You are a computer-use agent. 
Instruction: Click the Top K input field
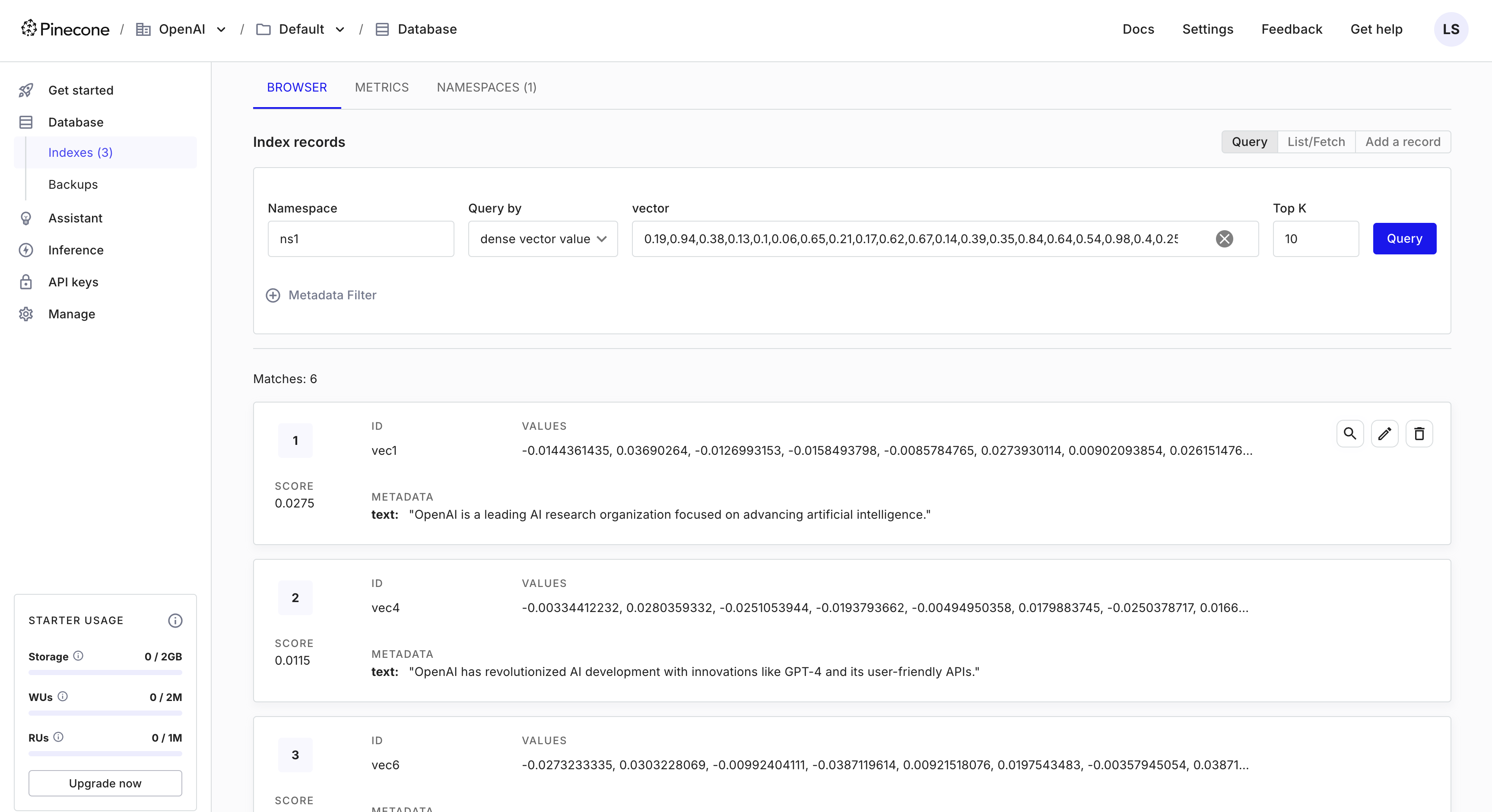[x=1315, y=238]
